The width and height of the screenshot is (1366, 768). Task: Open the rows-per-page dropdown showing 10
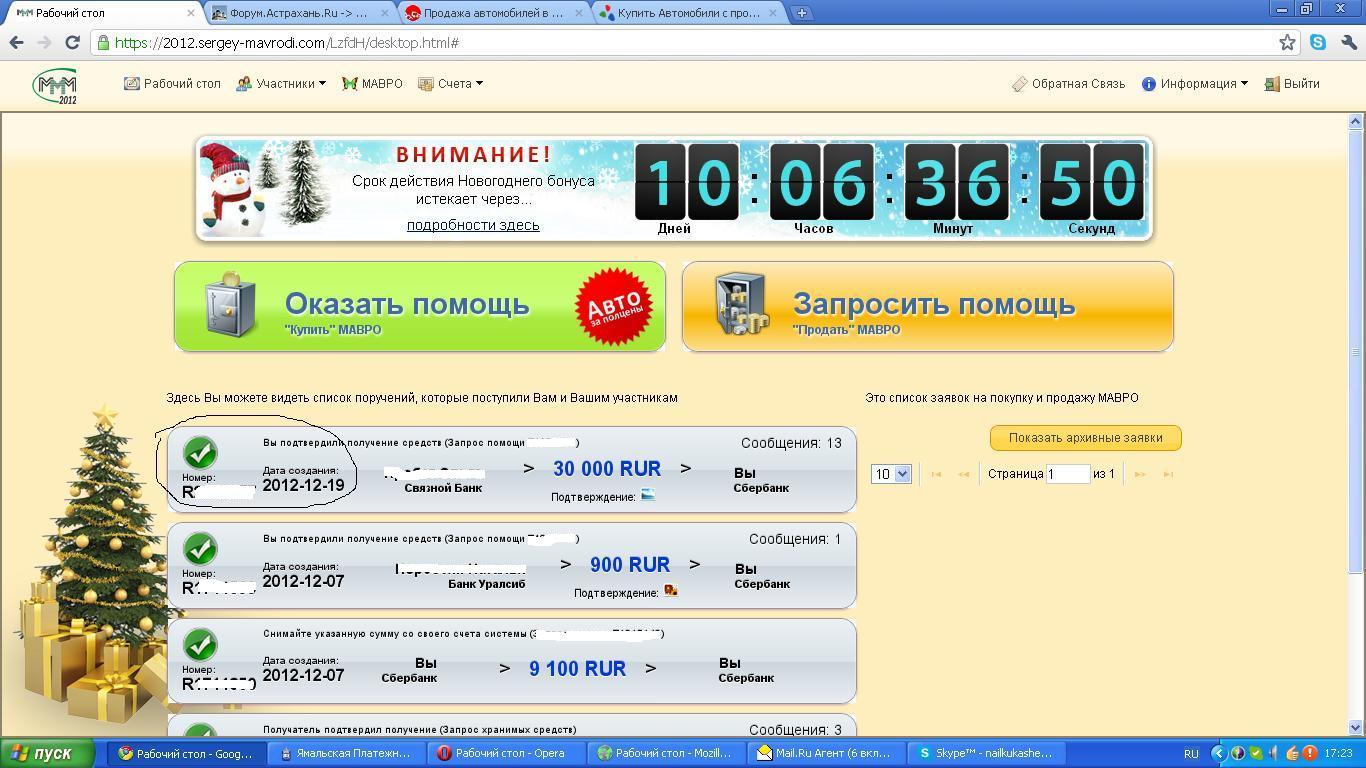[x=891, y=474]
